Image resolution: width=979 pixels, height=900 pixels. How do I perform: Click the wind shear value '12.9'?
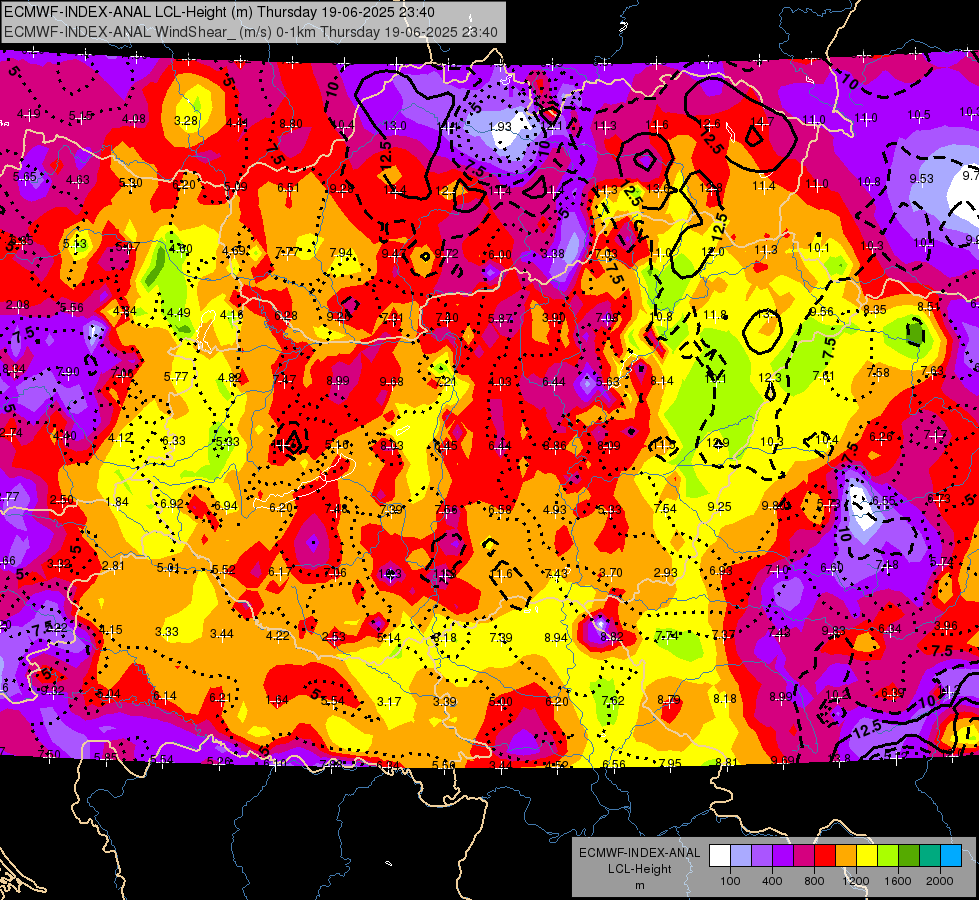tap(717, 443)
